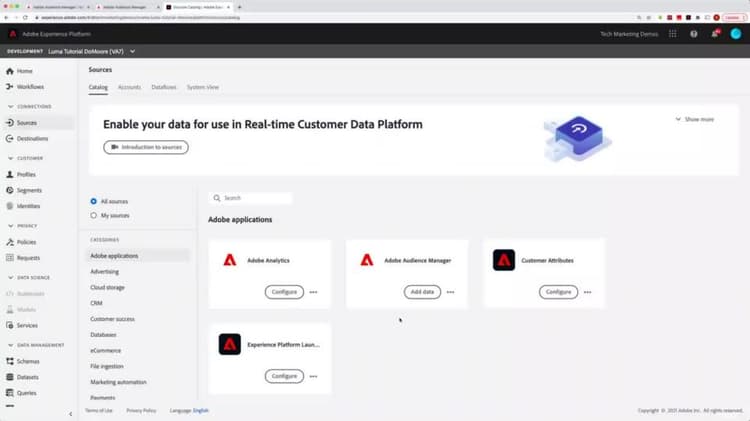Focus the sources Search field
The image size is (750, 421).
point(251,198)
